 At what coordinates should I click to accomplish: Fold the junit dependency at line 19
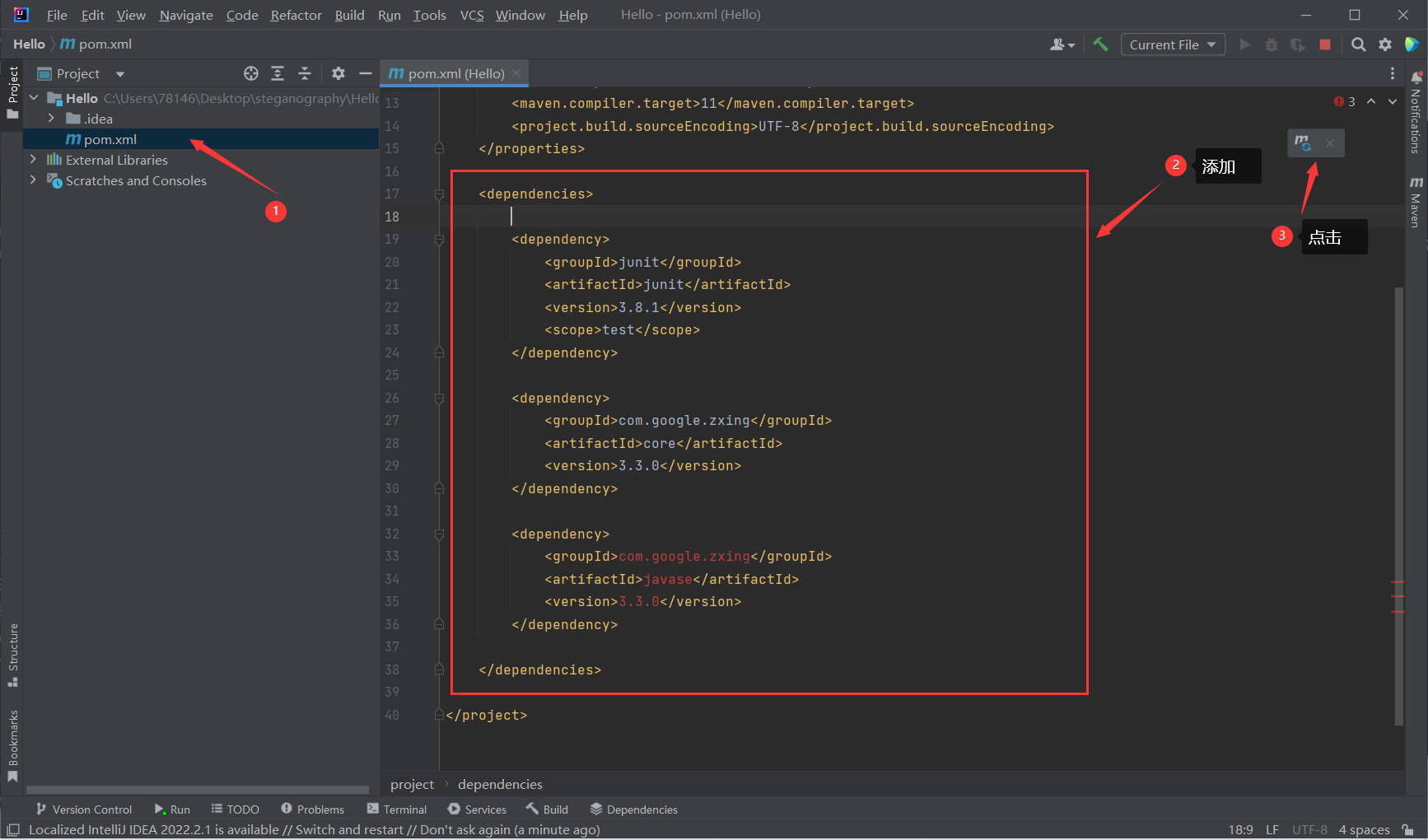coord(439,240)
